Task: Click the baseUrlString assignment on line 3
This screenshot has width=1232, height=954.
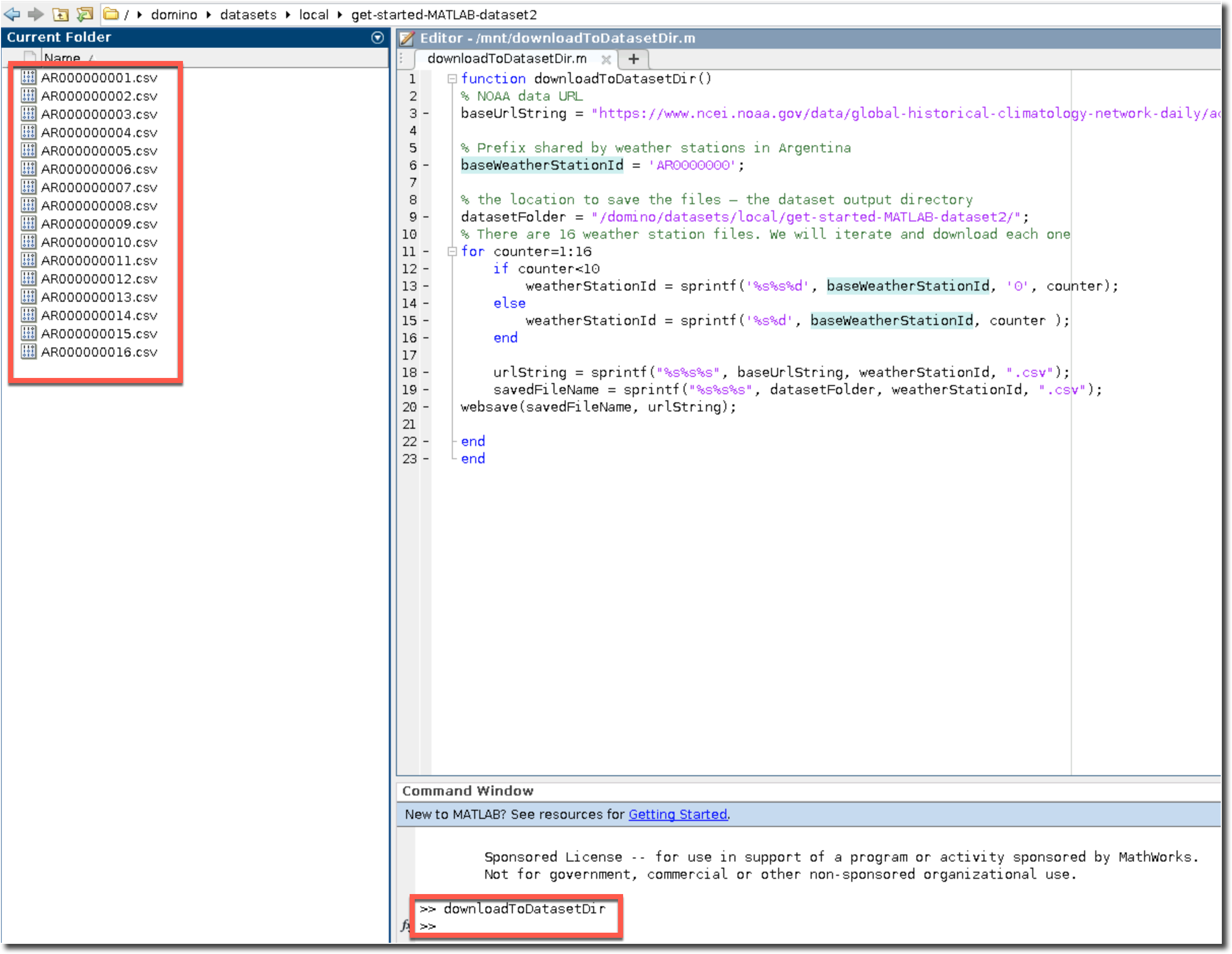Action: 840,113
